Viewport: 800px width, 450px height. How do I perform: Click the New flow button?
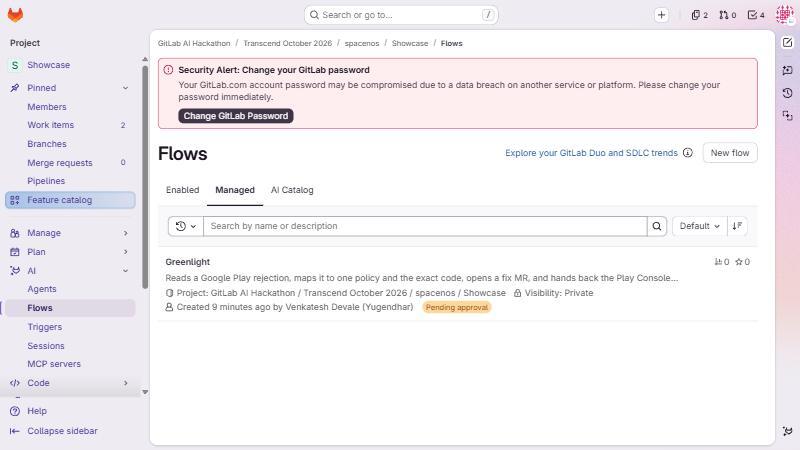[x=730, y=153]
